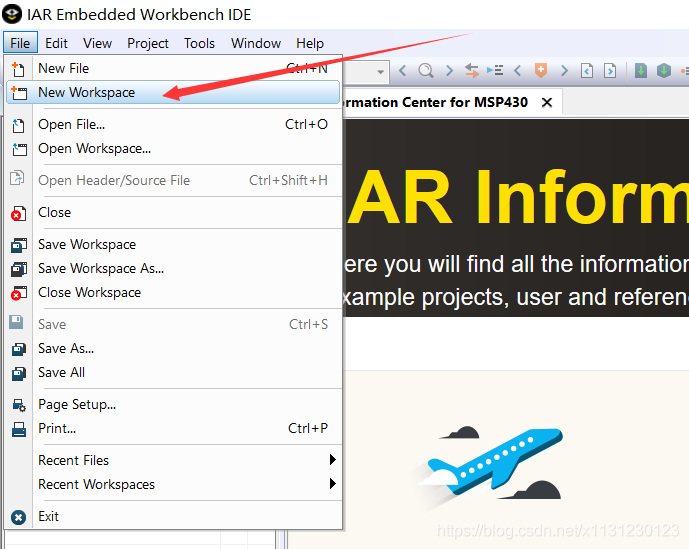Image resolution: width=689 pixels, height=549 pixels.
Task: Click the Open Workspace icon
Action: (x=19, y=149)
